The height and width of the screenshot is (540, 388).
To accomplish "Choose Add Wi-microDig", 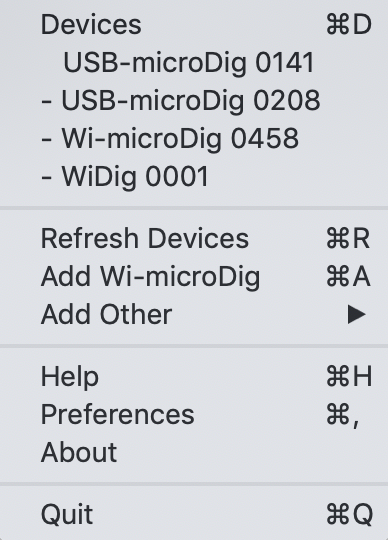I will (x=194, y=277).
